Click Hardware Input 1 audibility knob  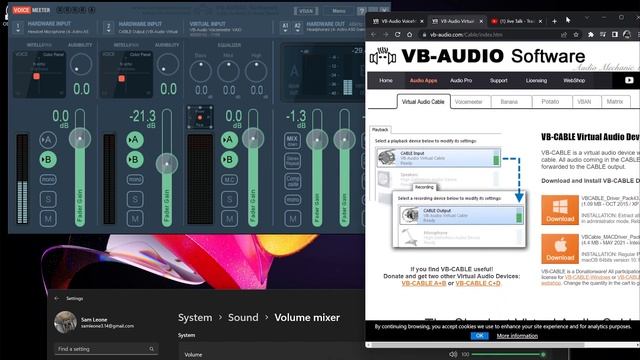[81, 64]
